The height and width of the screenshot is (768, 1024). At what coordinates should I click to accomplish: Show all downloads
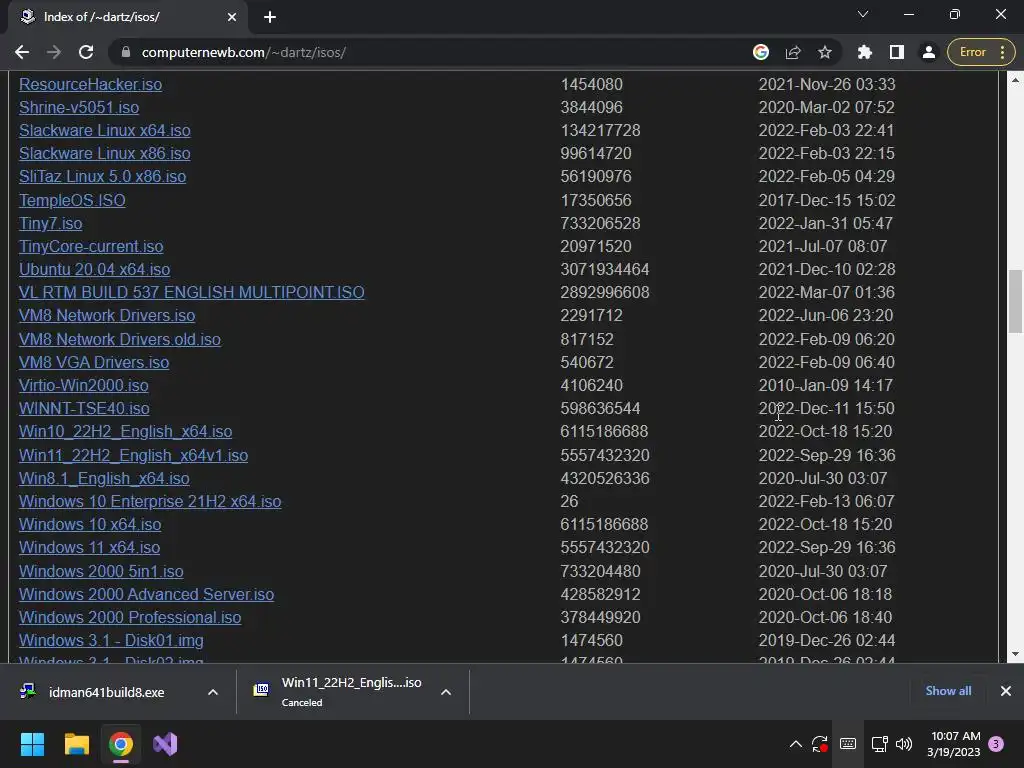(x=948, y=690)
